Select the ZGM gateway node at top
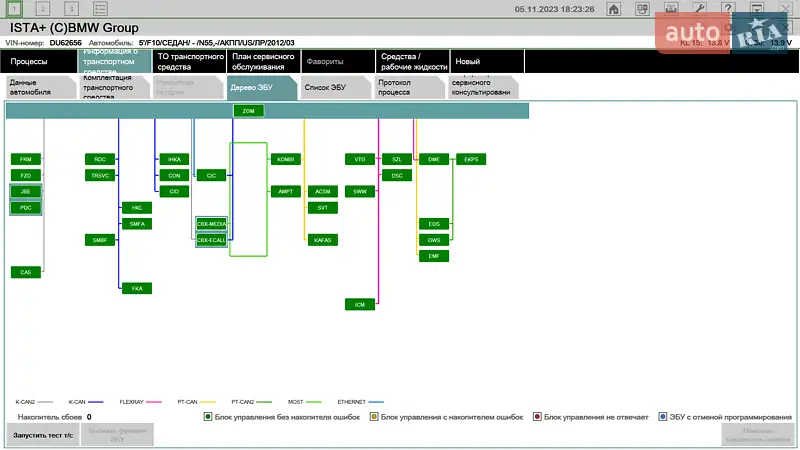Image resolution: width=800 pixels, height=450 pixels. (x=248, y=111)
